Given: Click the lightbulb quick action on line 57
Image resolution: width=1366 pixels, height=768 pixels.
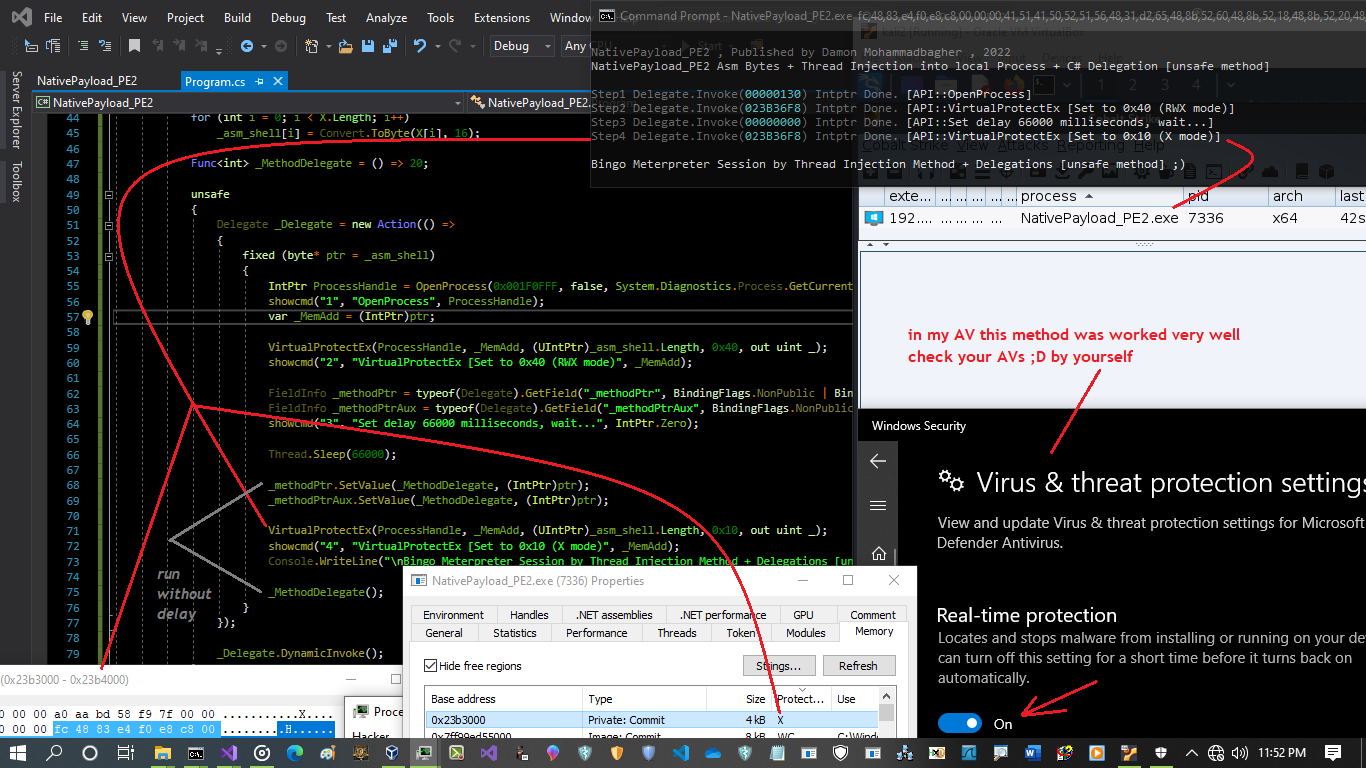Looking at the screenshot, I should point(87,317).
